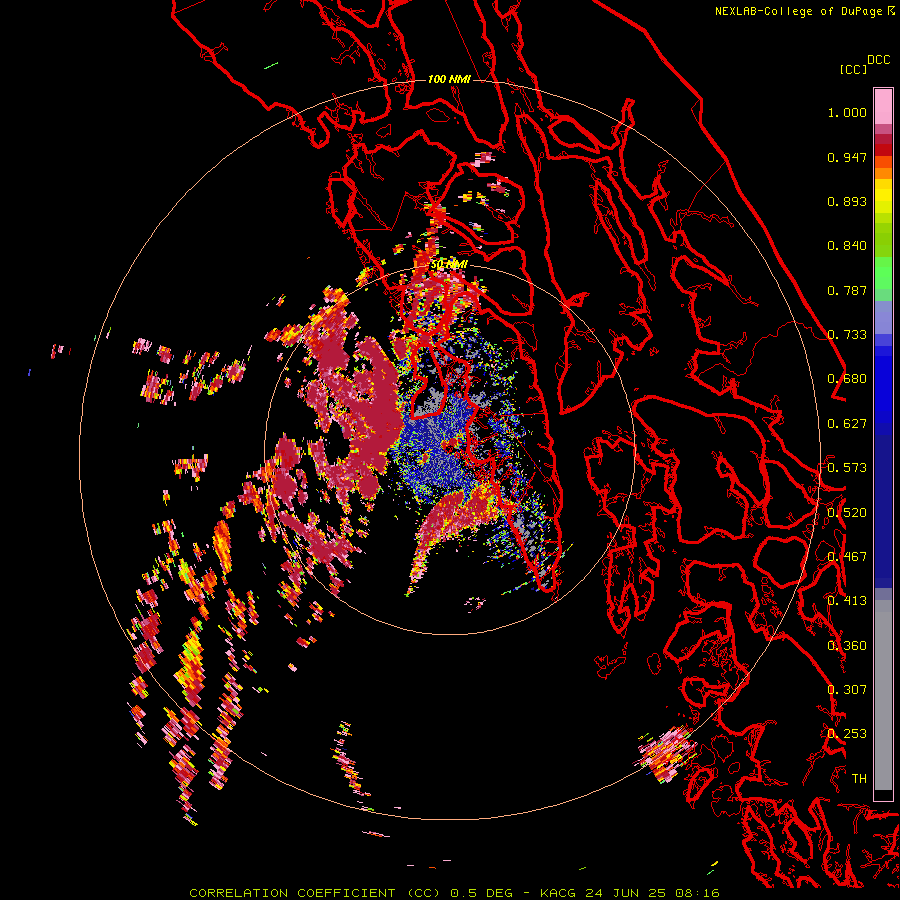Click the 50 NMI range ring label

pos(449,265)
